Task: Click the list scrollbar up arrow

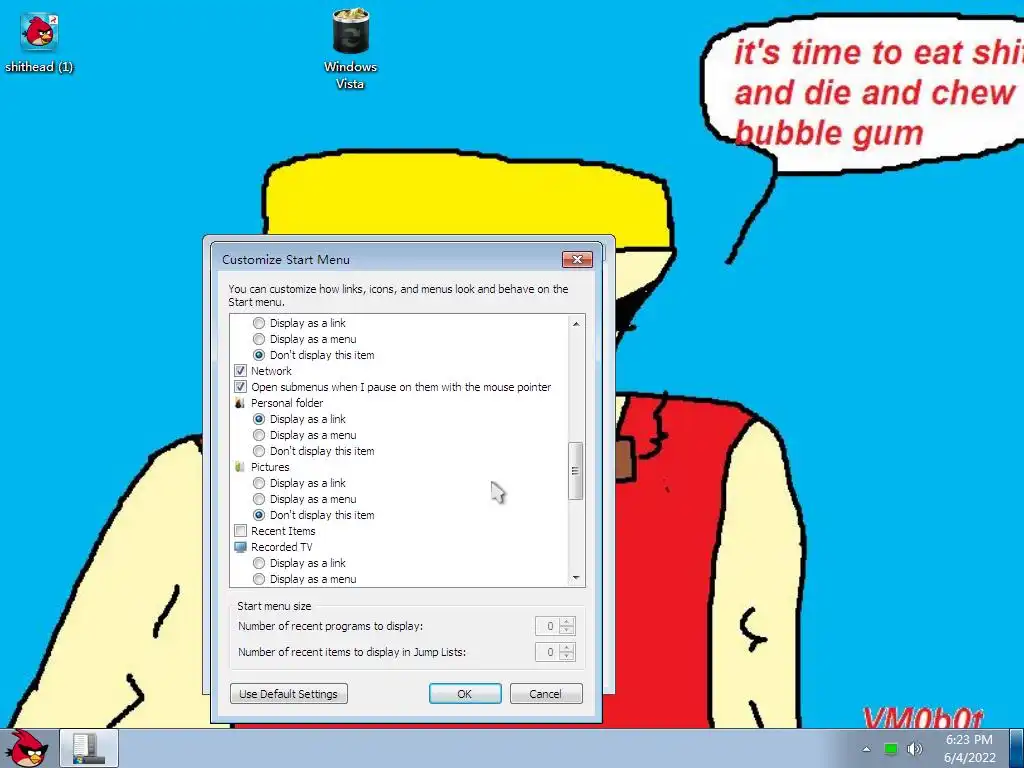Action: (x=576, y=324)
